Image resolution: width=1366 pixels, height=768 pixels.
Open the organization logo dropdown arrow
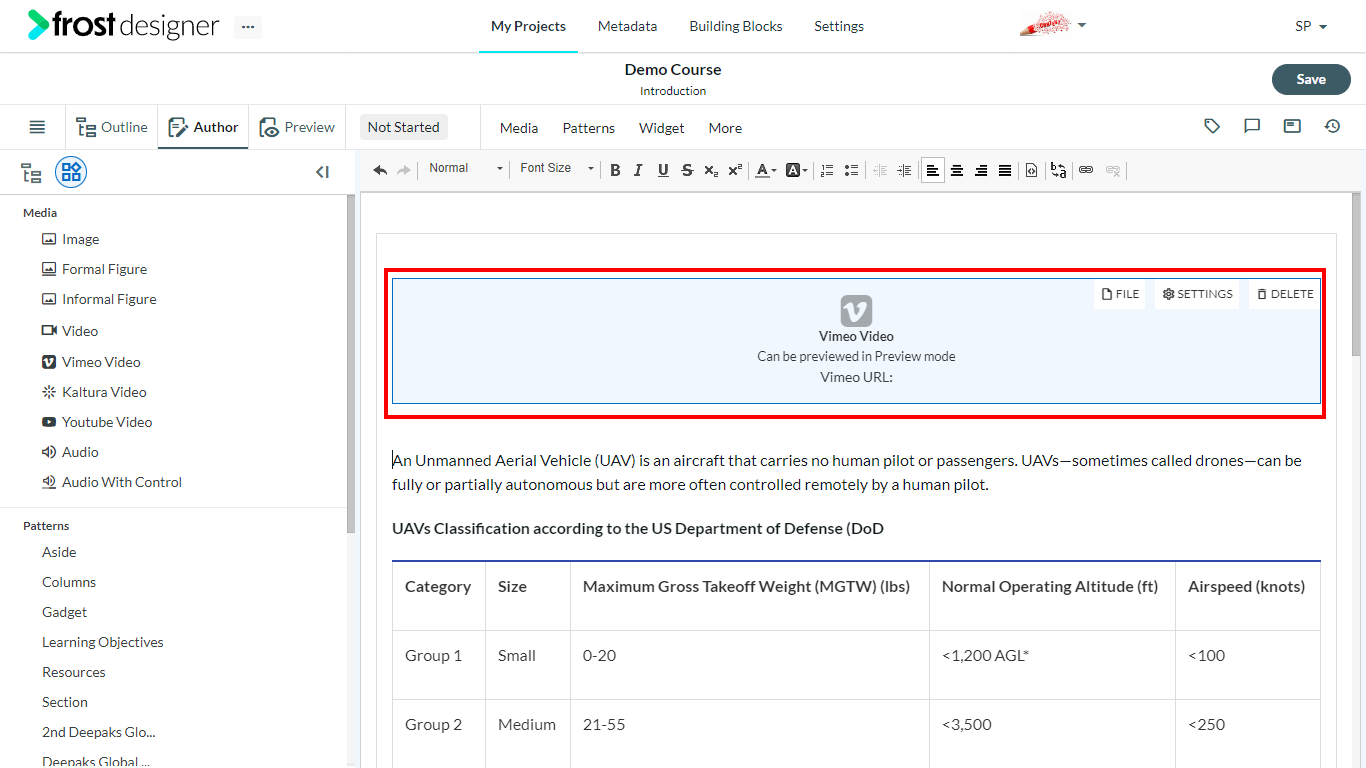[1082, 25]
